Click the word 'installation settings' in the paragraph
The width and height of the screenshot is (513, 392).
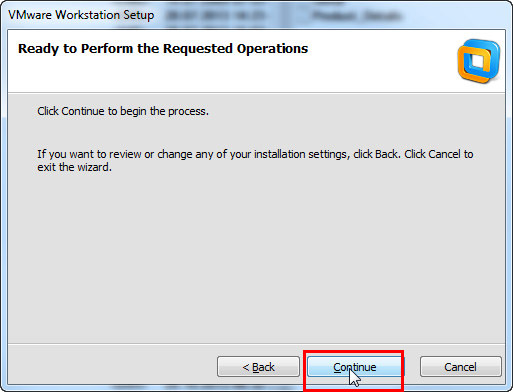pos(300,154)
